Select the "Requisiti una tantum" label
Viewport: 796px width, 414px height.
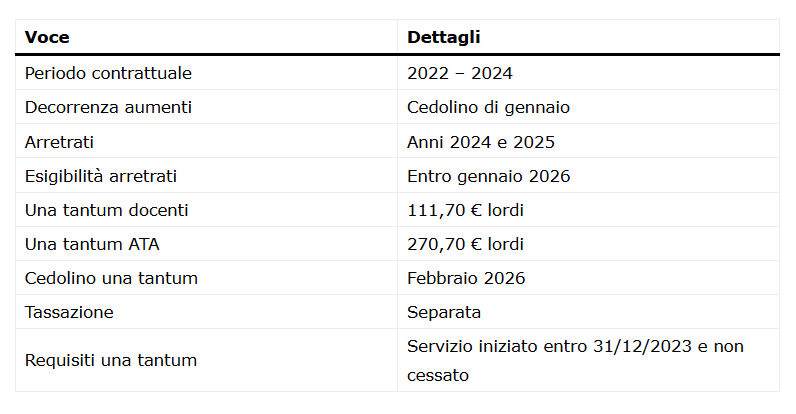click(111, 360)
